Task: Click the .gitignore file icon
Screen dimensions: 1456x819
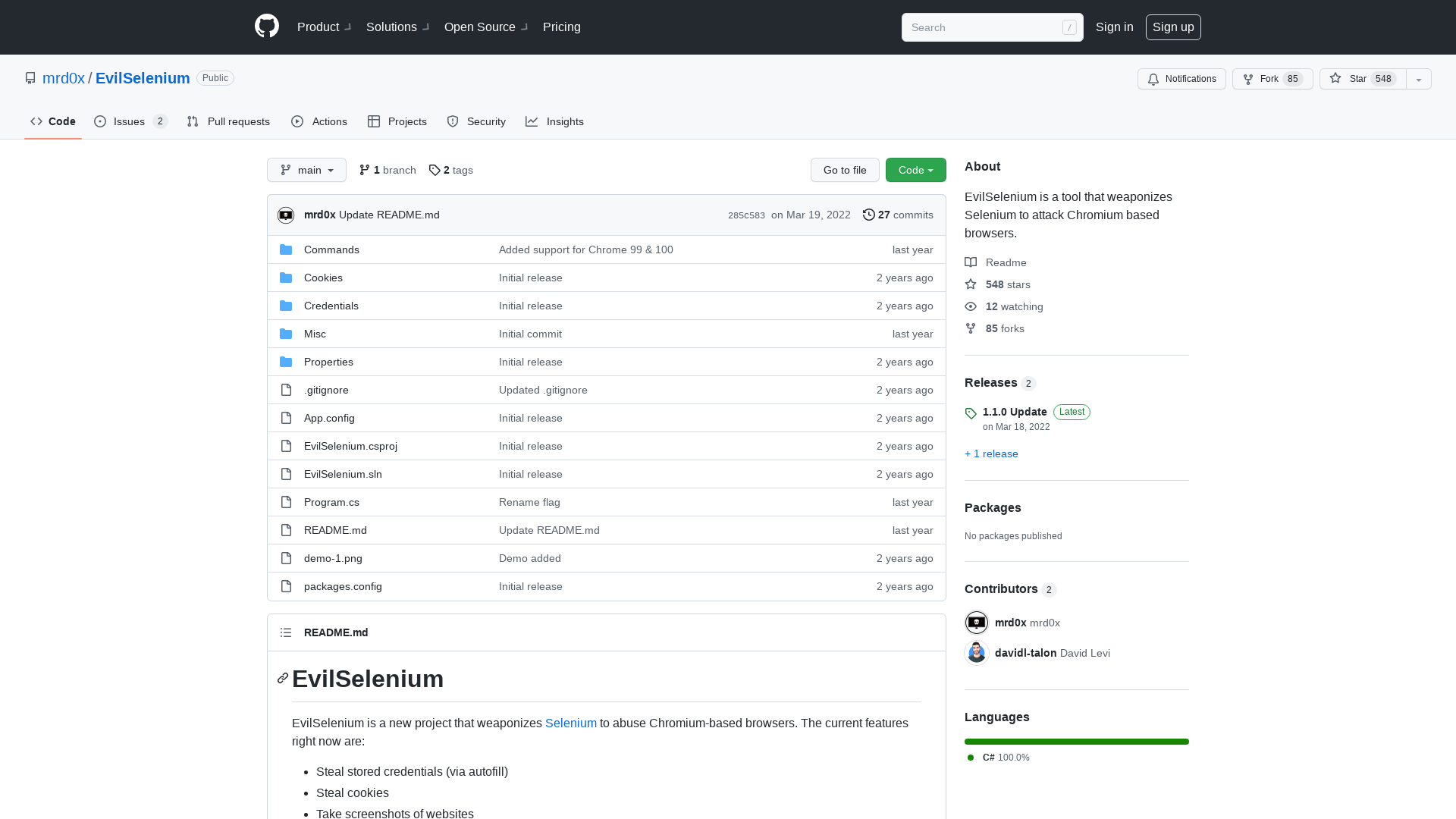Action: [x=286, y=390]
